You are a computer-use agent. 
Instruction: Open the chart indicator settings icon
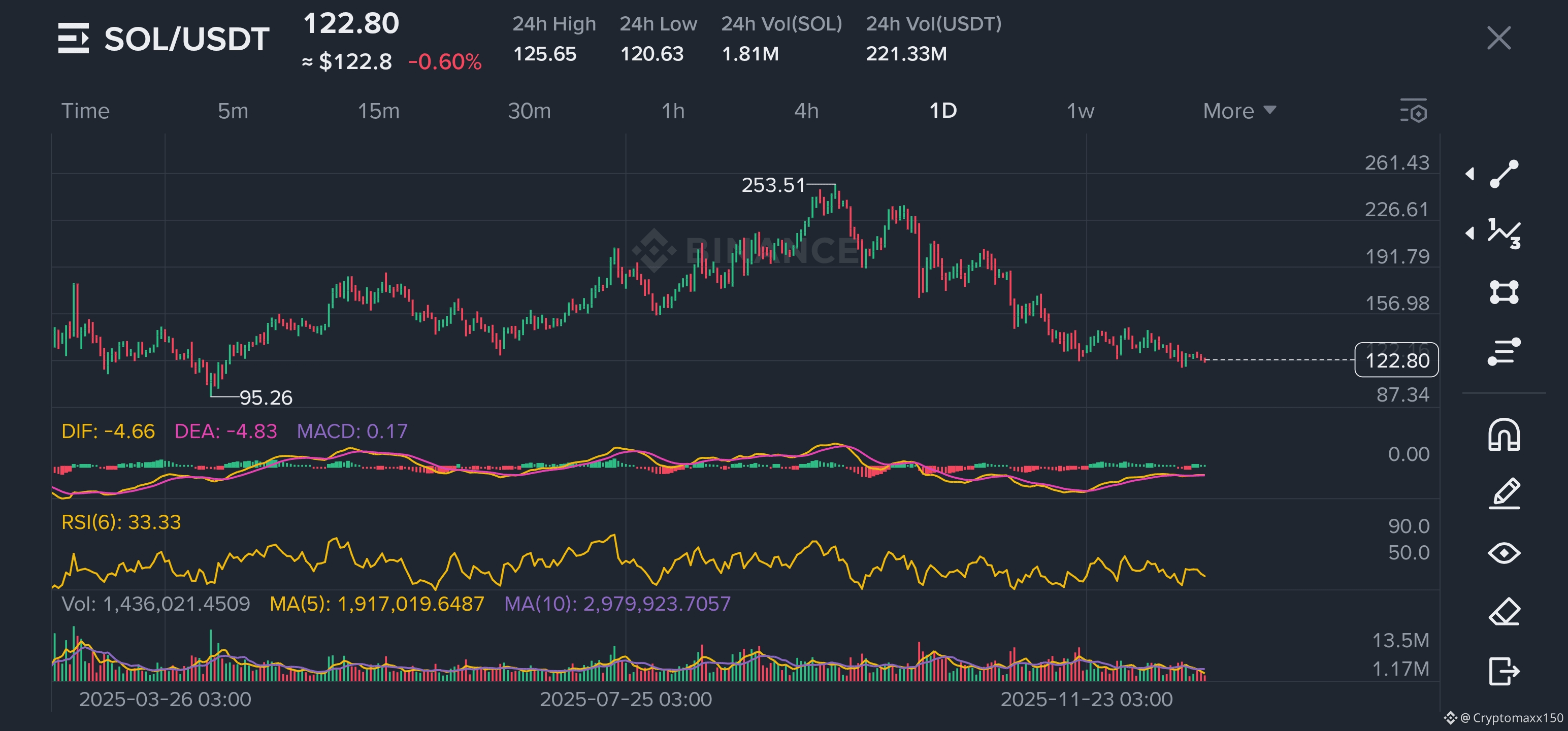coord(1414,111)
